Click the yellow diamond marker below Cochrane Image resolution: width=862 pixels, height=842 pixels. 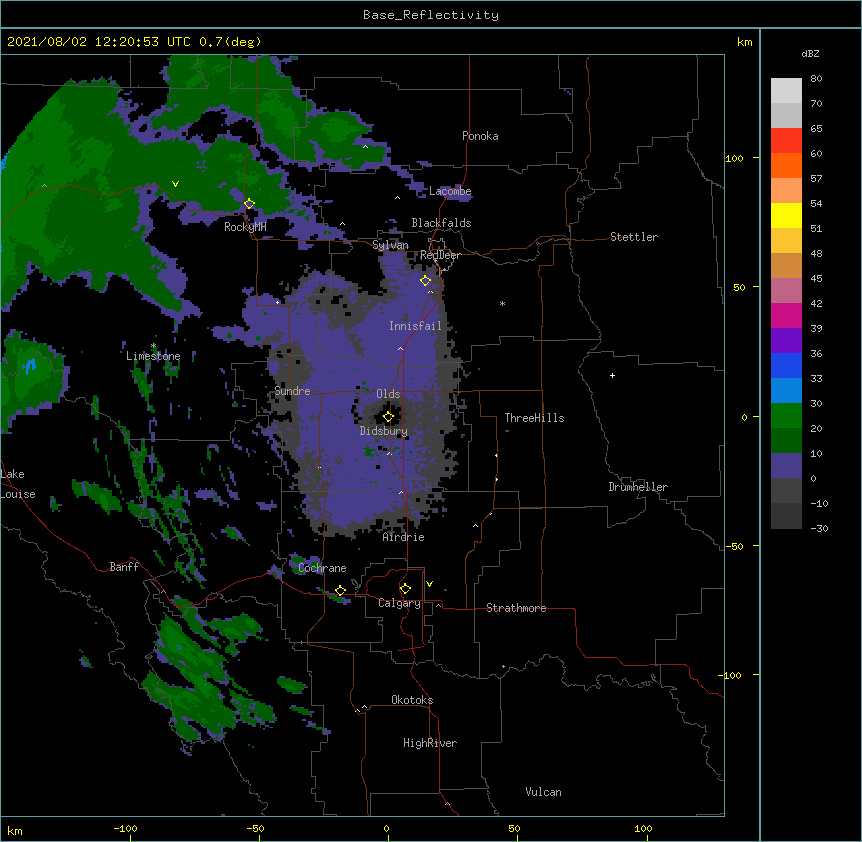click(340, 591)
